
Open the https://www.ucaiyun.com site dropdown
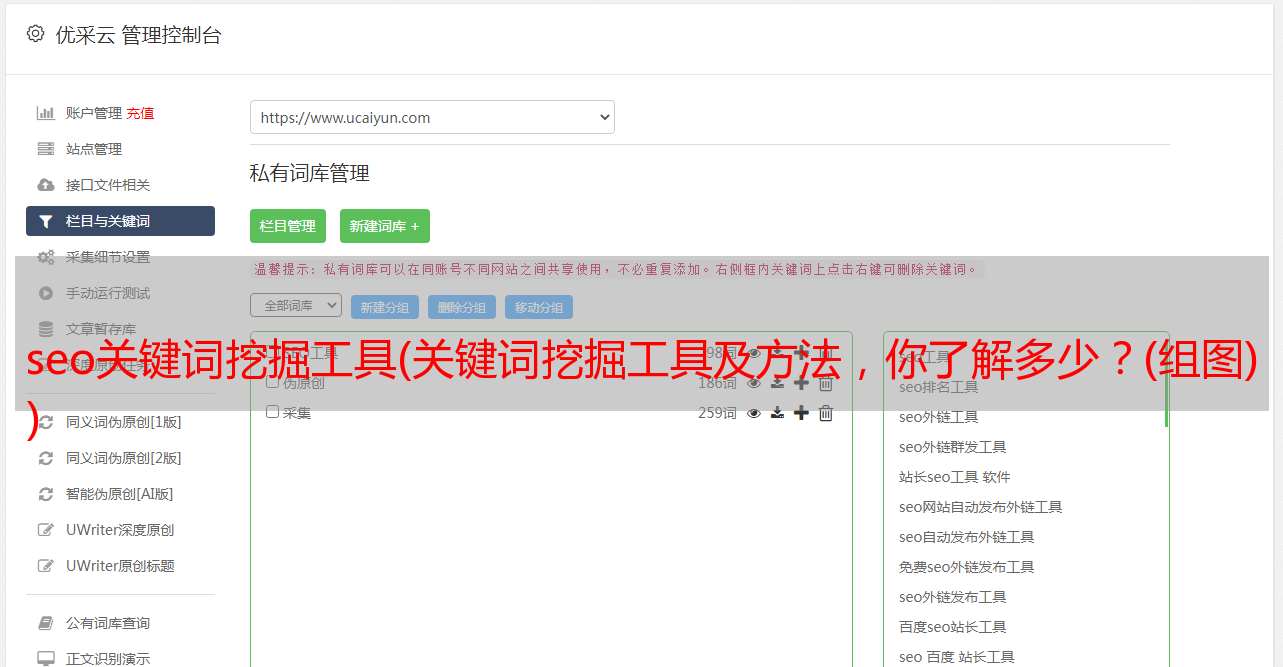click(432, 117)
